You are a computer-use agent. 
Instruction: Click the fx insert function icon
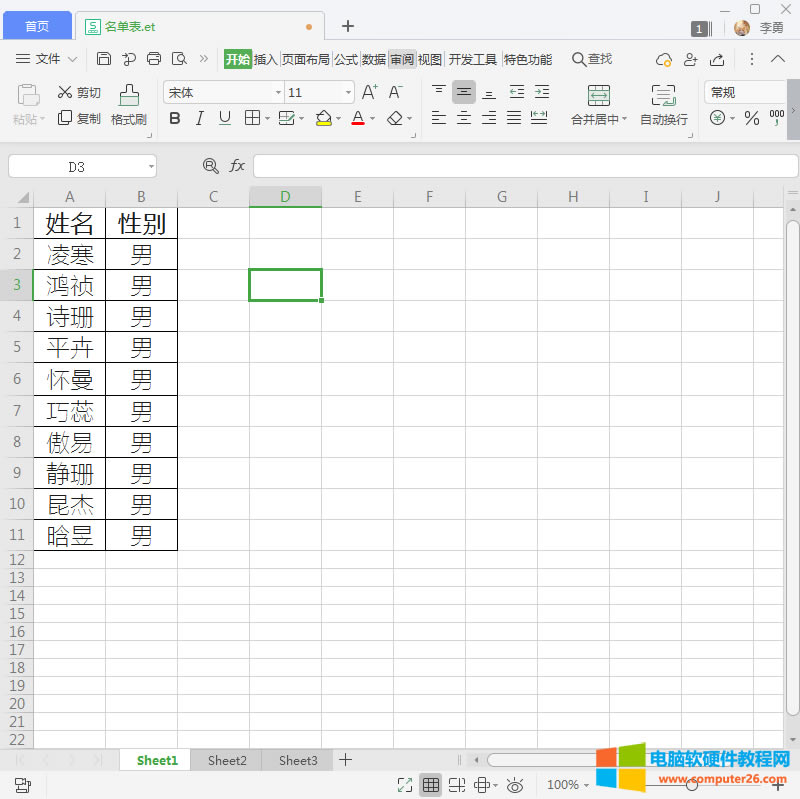click(238, 166)
